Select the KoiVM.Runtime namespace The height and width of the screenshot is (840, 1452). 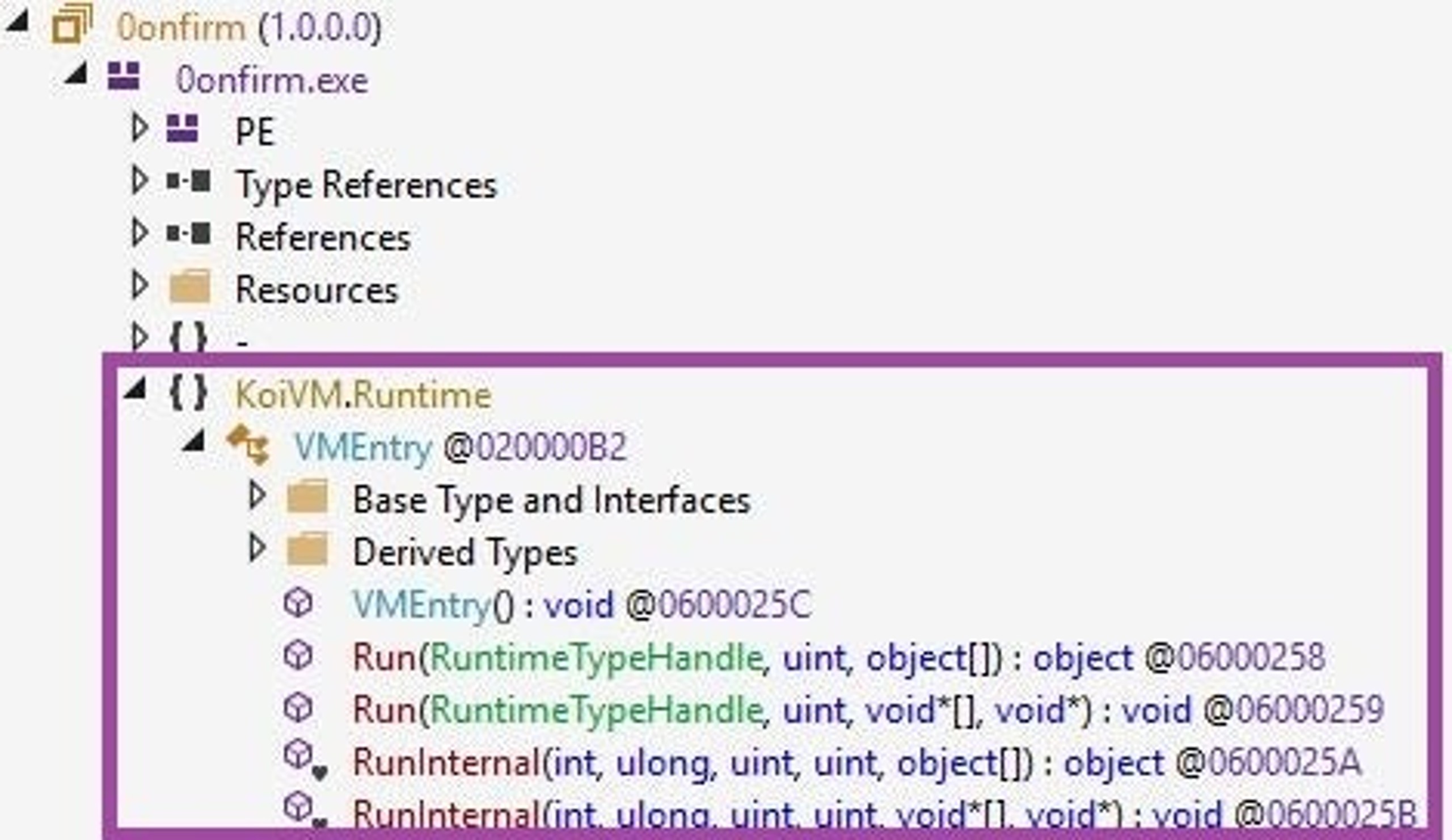364,395
